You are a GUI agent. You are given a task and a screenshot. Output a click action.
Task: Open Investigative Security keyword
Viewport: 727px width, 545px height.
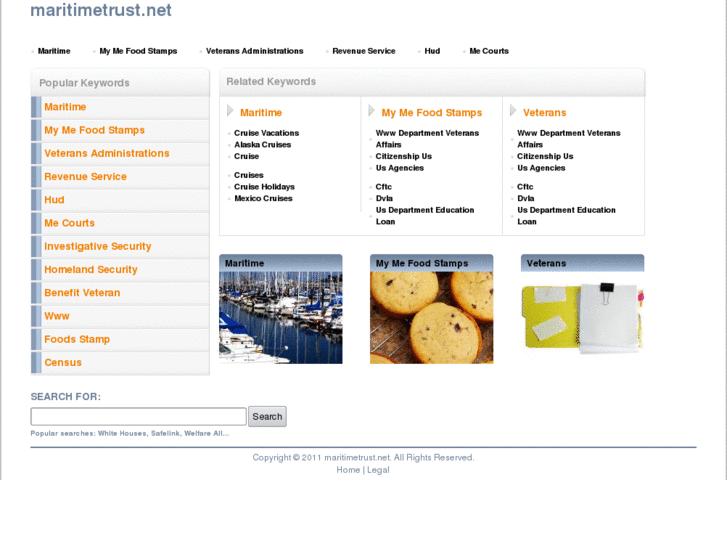[98, 246]
